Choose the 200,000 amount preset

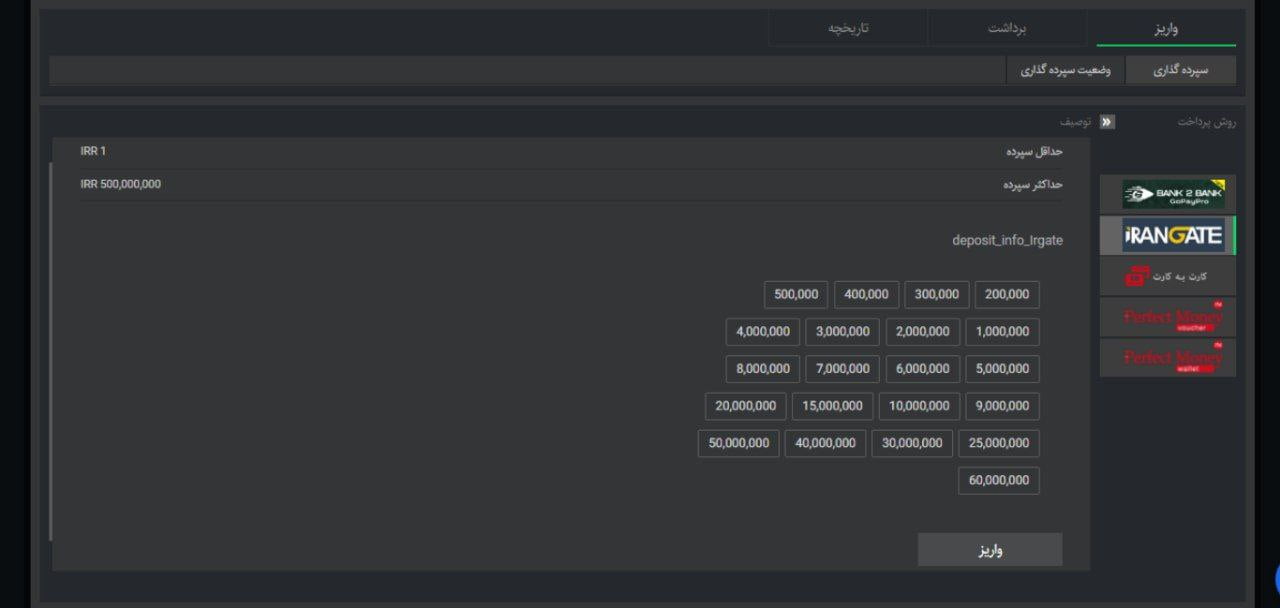pyautogui.click(x=1007, y=295)
